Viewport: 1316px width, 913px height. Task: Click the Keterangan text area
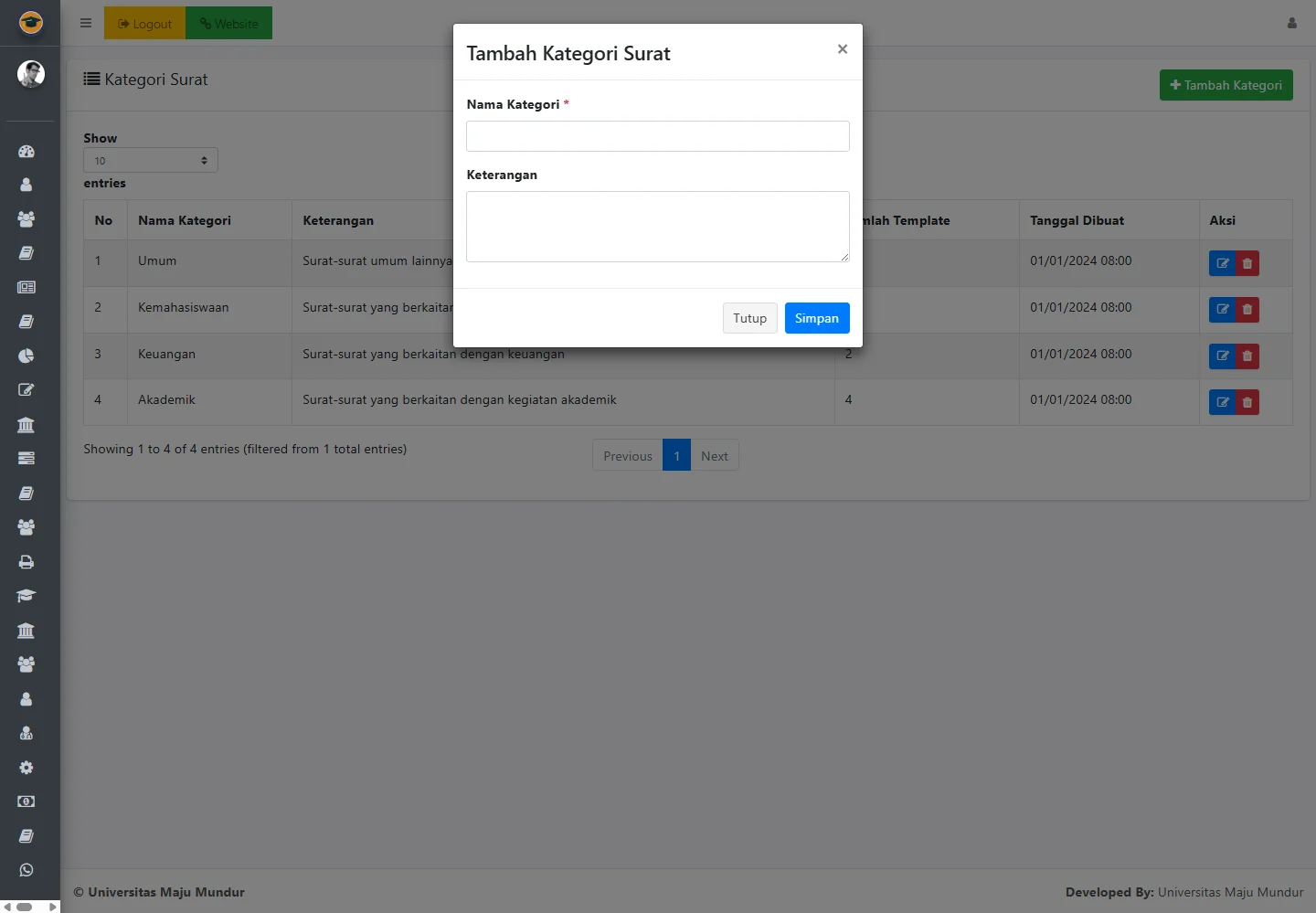click(x=657, y=227)
